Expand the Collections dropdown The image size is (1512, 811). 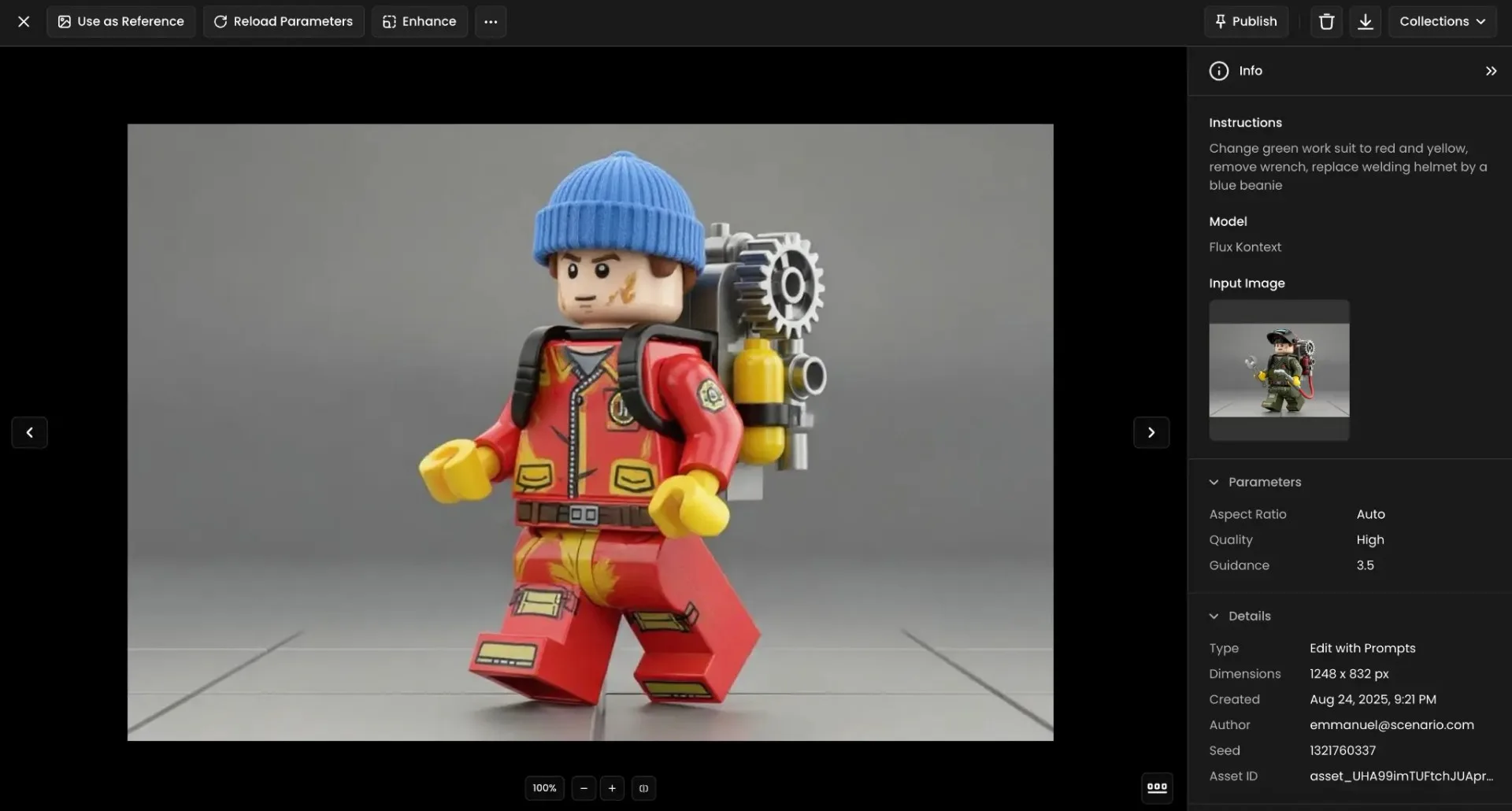(1442, 21)
